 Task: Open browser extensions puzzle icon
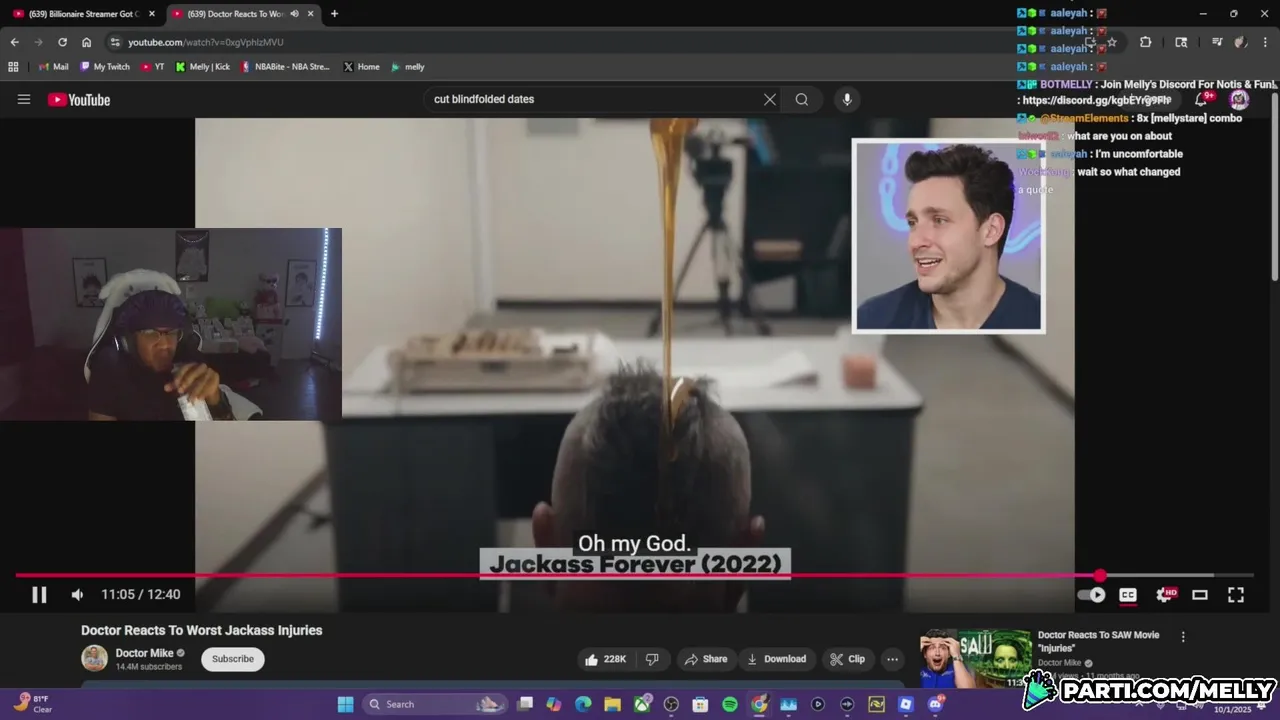pos(1145,42)
